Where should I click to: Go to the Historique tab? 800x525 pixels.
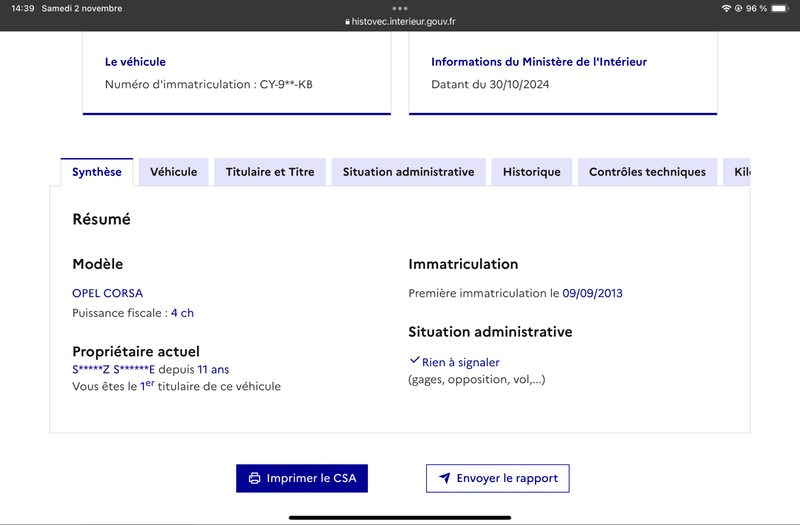coord(532,172)
